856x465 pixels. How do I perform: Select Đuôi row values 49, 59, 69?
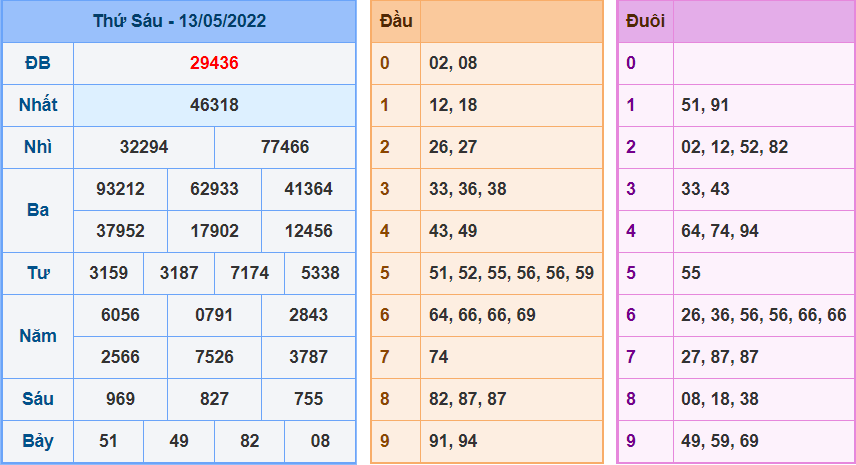pos(720,441)
